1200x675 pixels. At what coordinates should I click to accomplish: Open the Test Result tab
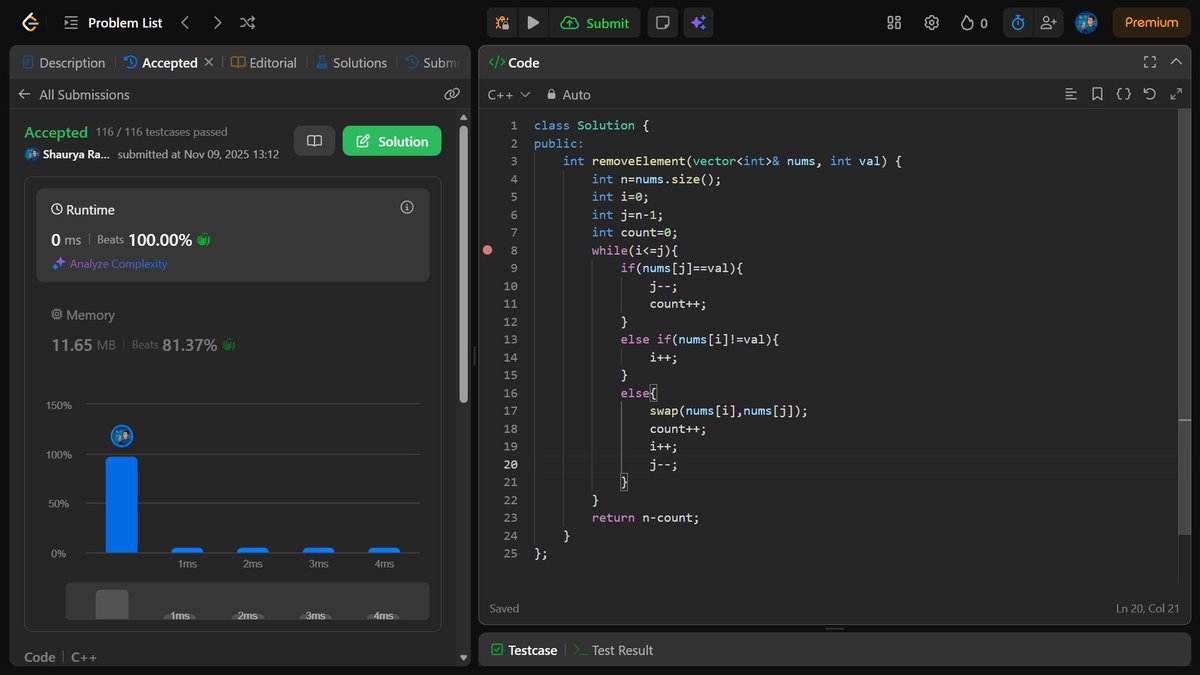click(x=612, y=650)
